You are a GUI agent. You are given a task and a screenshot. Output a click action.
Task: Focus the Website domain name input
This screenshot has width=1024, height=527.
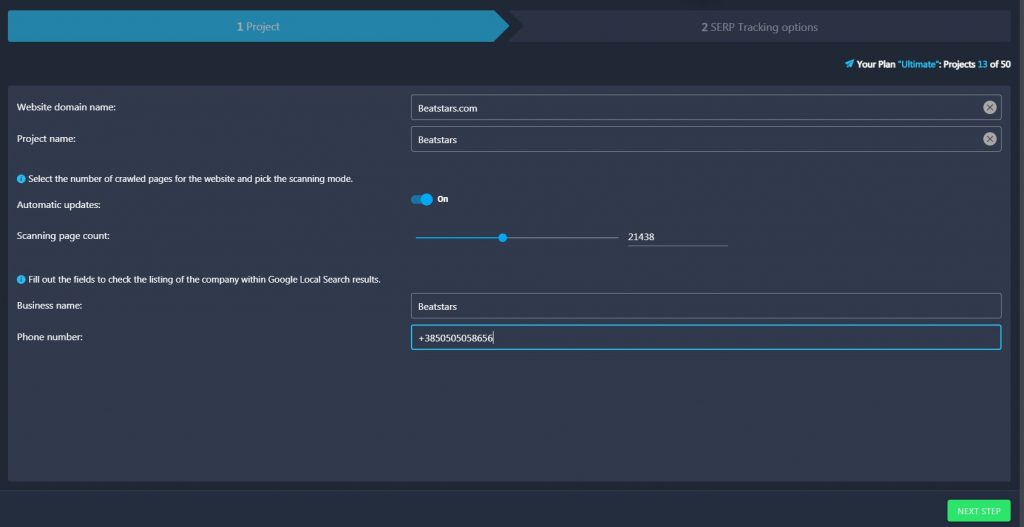(697, 108)
